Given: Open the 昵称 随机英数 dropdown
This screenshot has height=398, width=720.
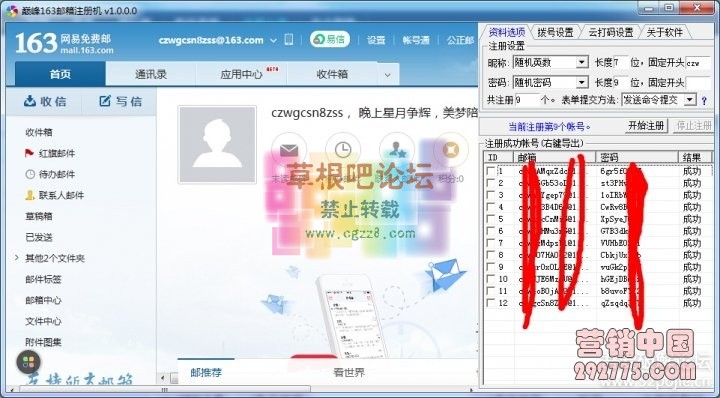Looking at the screenshot, I should (x=550, y=62).
